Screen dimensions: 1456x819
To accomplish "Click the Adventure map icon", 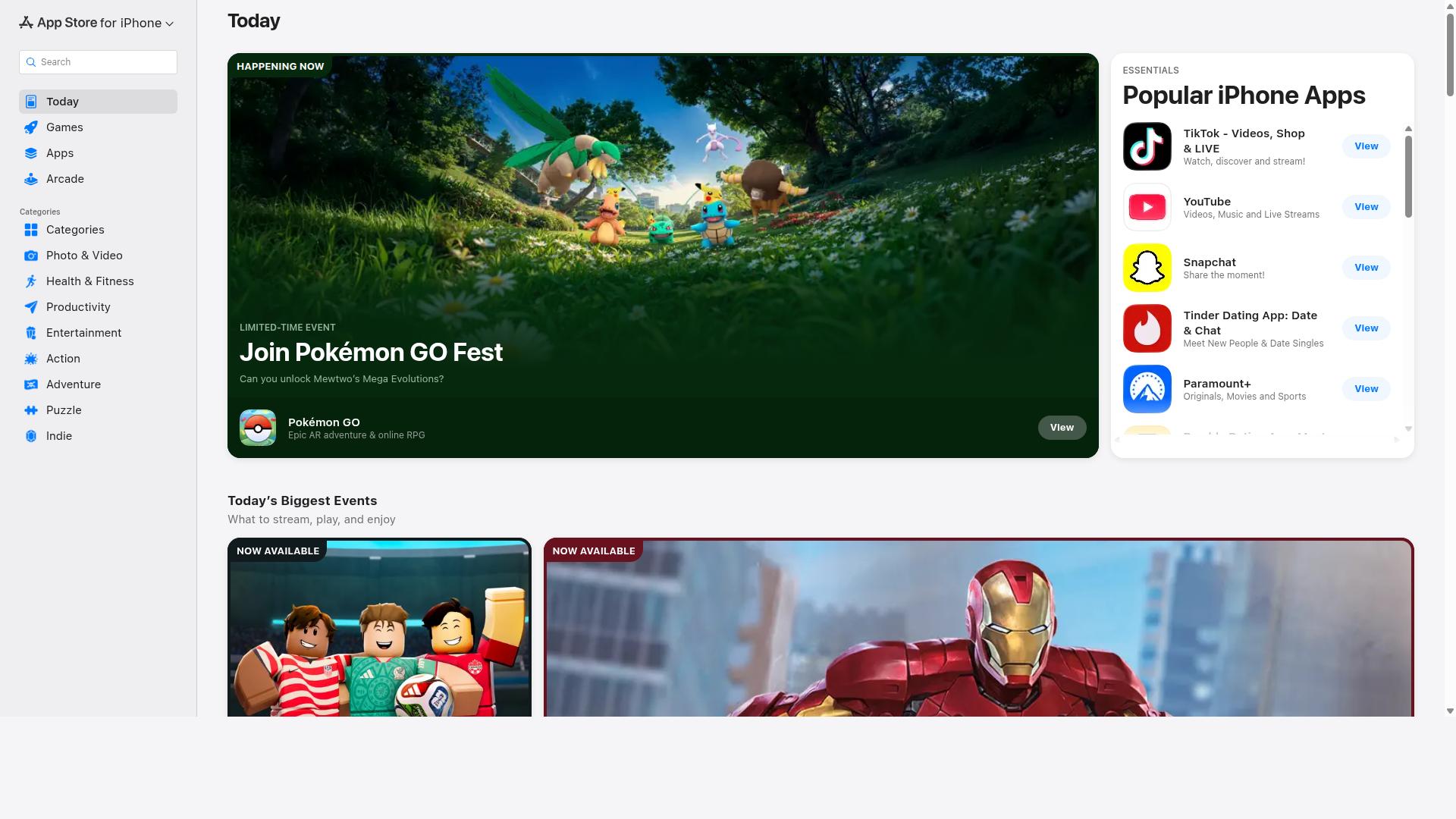I will 31,384.
